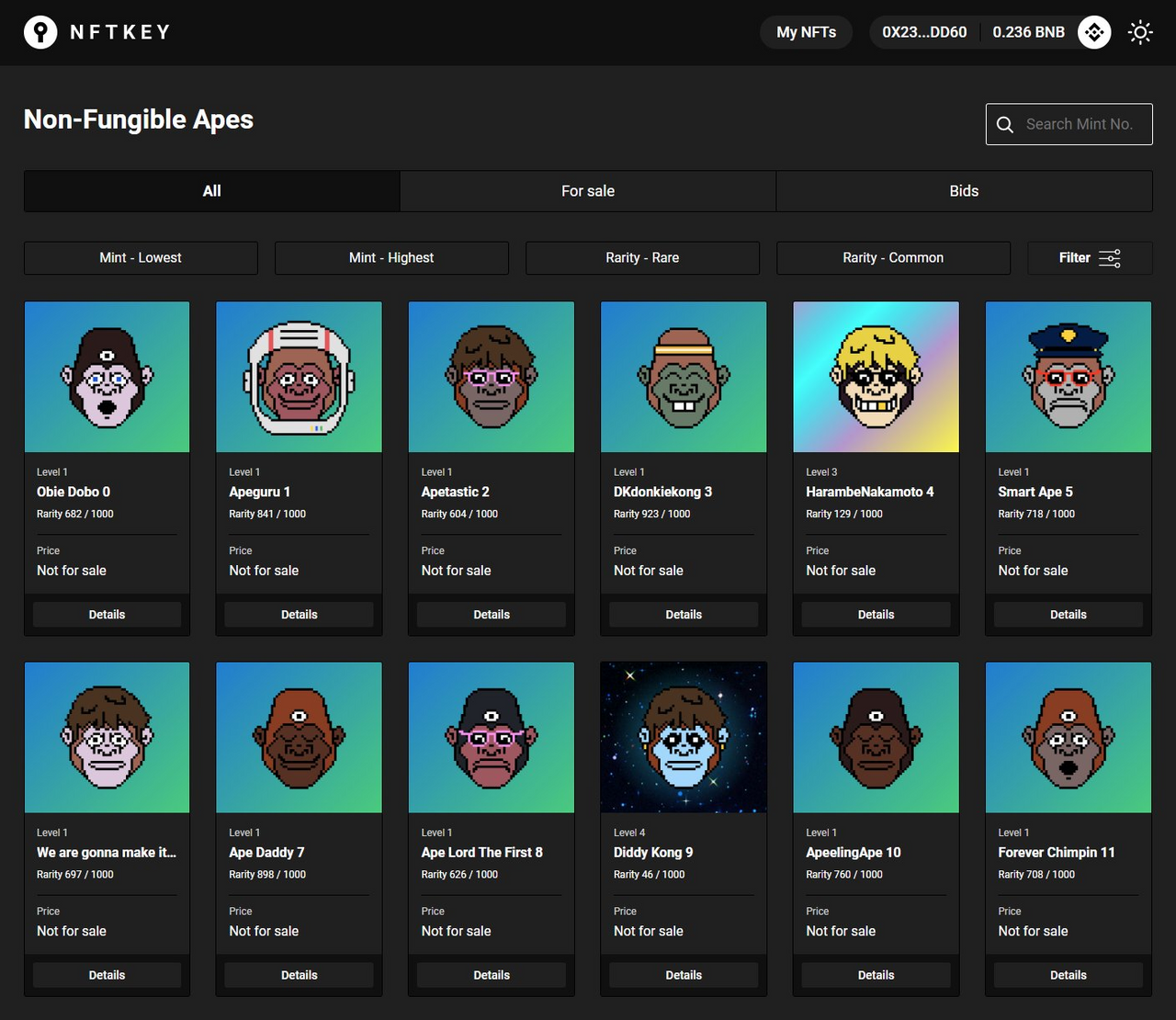Screen dimensions: 1176x1020
Task: Sort by Mint - Lowest
Action: tap(141, 258)
